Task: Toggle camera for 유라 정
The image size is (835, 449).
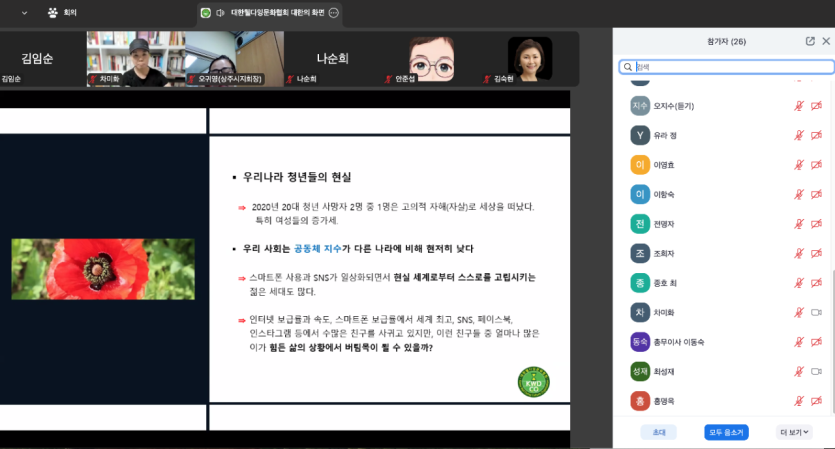Action: pos(816,134)
